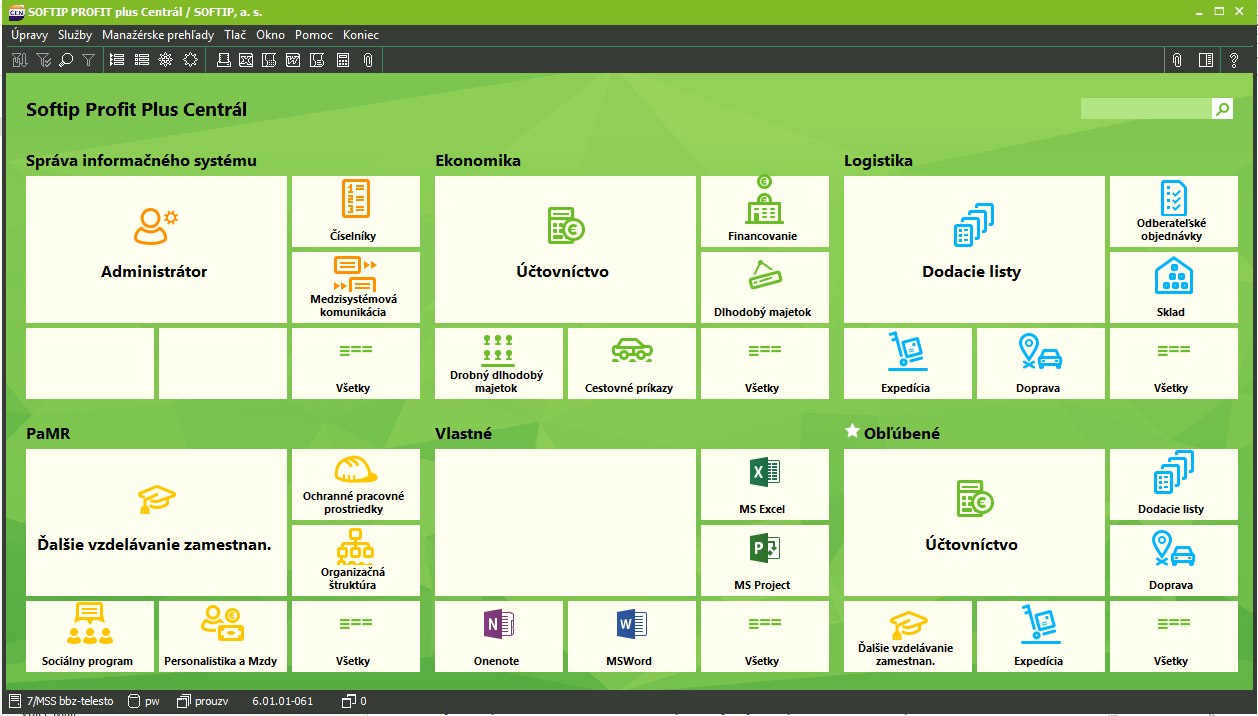
Task: Open the Číselníky tile
Action: pyautogui.click(x=355, y=211)
